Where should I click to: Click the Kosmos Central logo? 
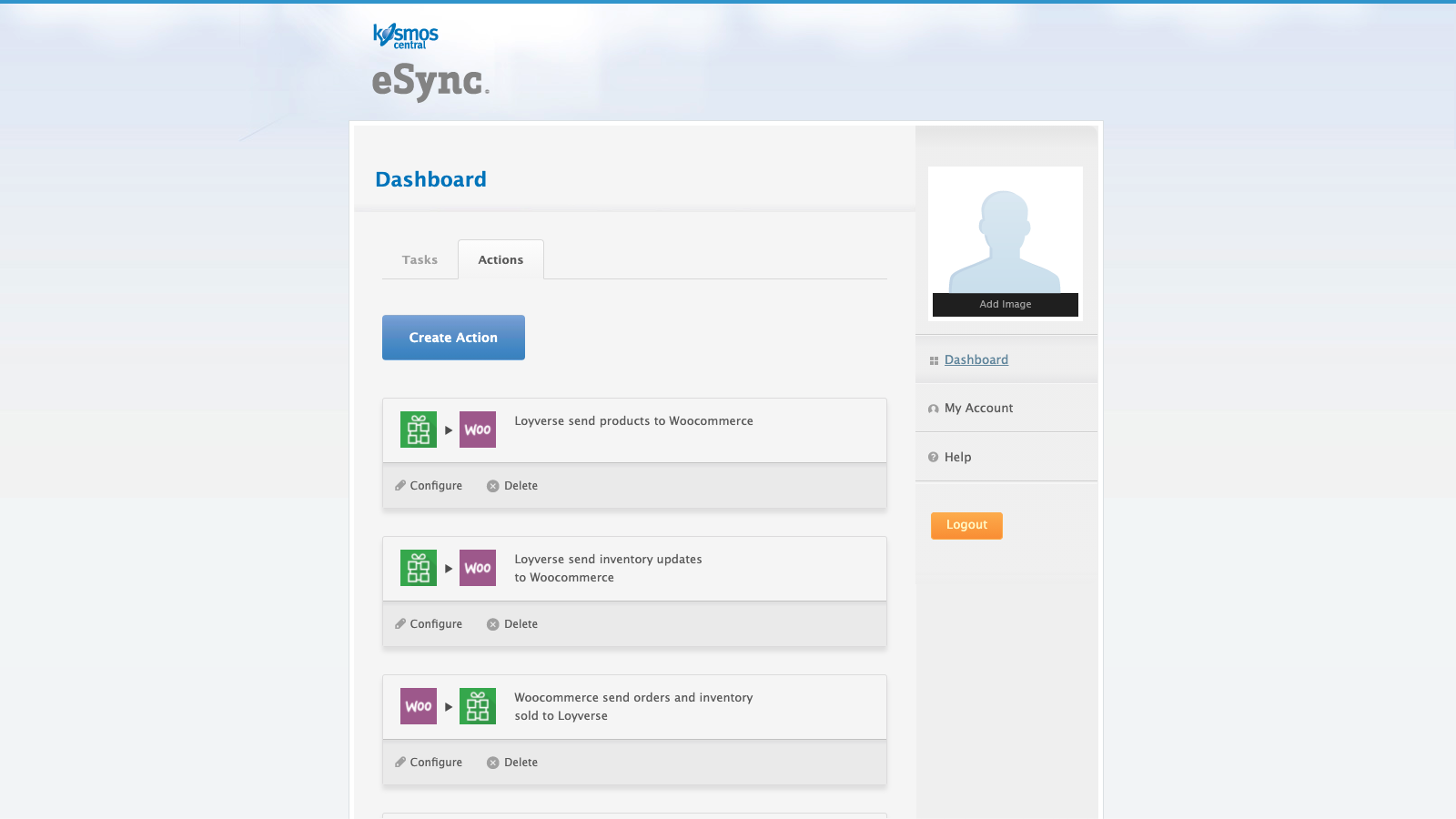coord(405,35)
